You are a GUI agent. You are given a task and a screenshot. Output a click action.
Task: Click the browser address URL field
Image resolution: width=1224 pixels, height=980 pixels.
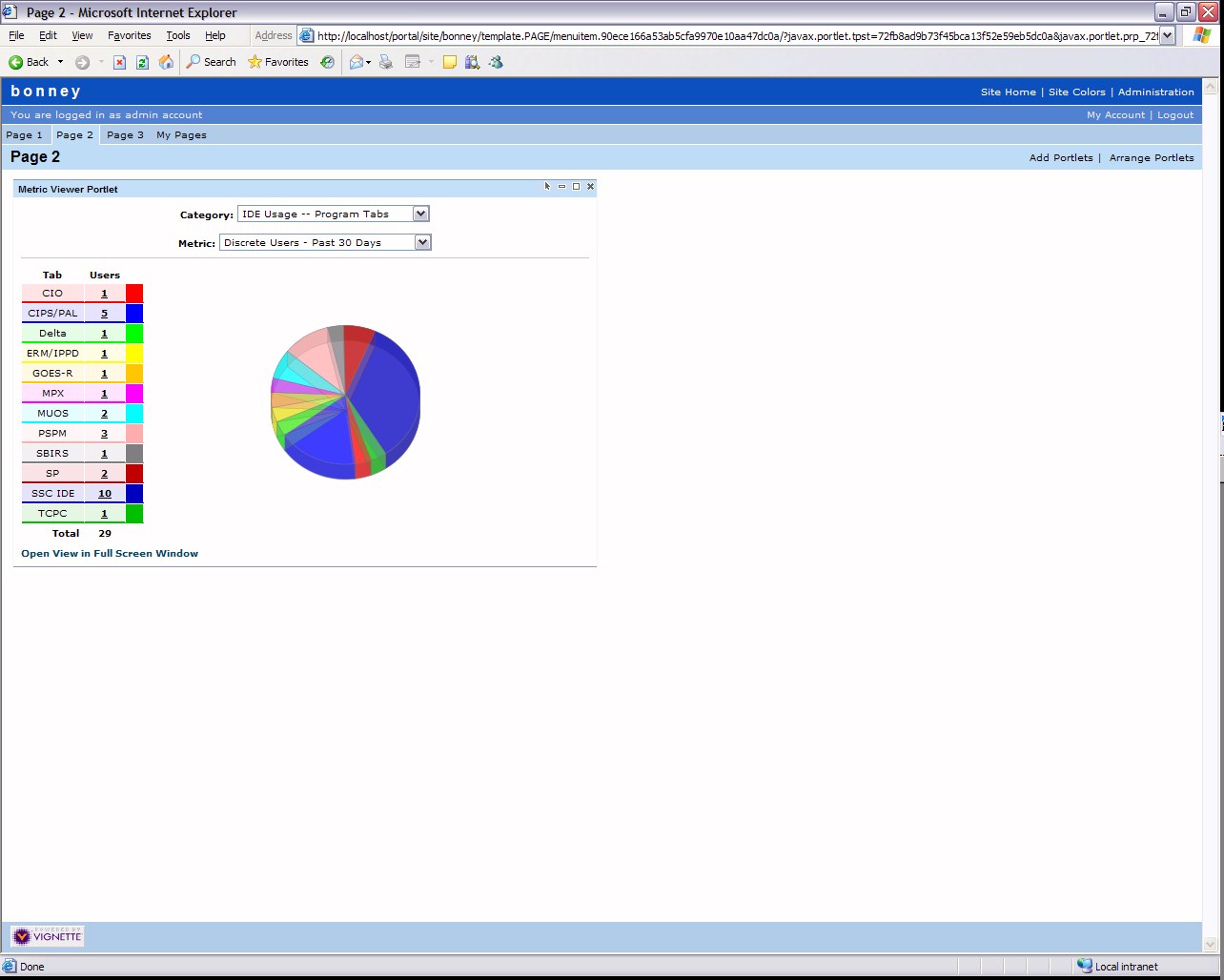point(734,35)
